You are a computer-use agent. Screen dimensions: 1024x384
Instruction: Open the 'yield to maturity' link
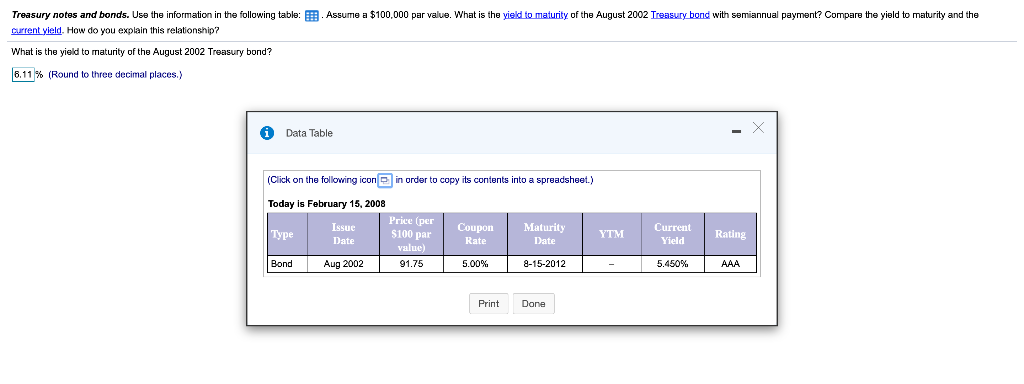point(536,14)
